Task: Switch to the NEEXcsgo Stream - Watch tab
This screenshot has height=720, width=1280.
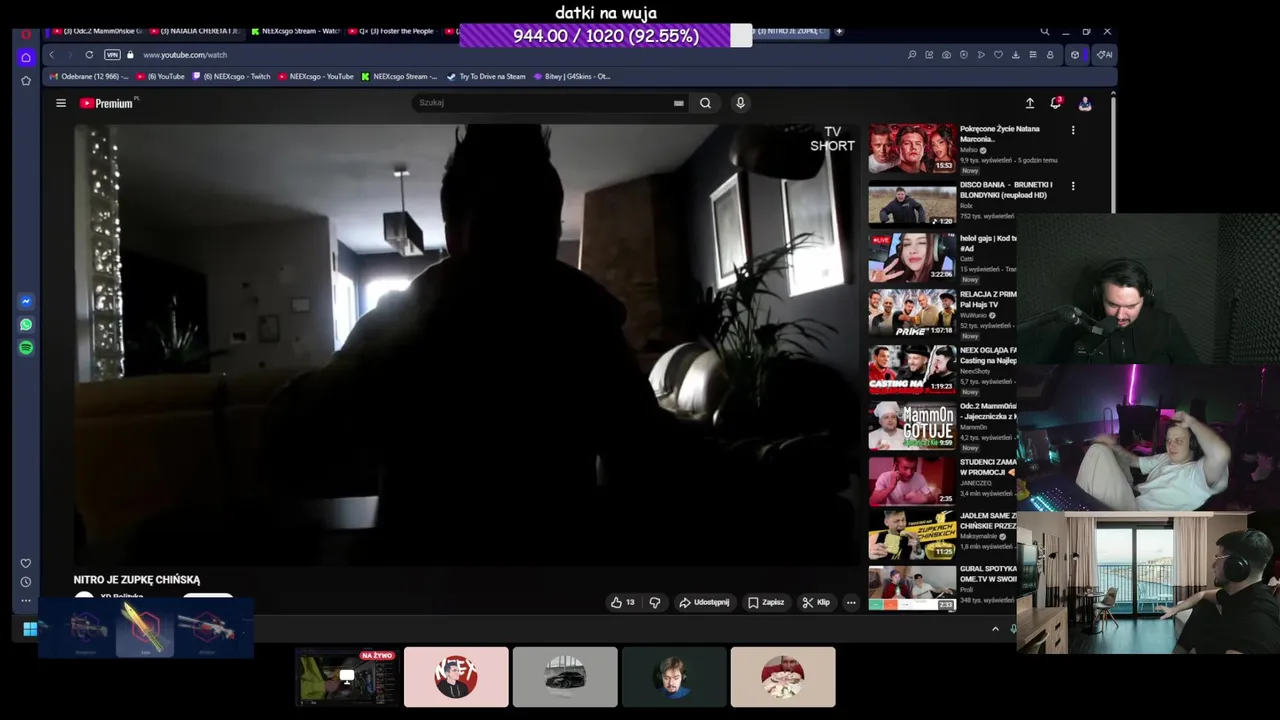Action: (x=296, y=31)
